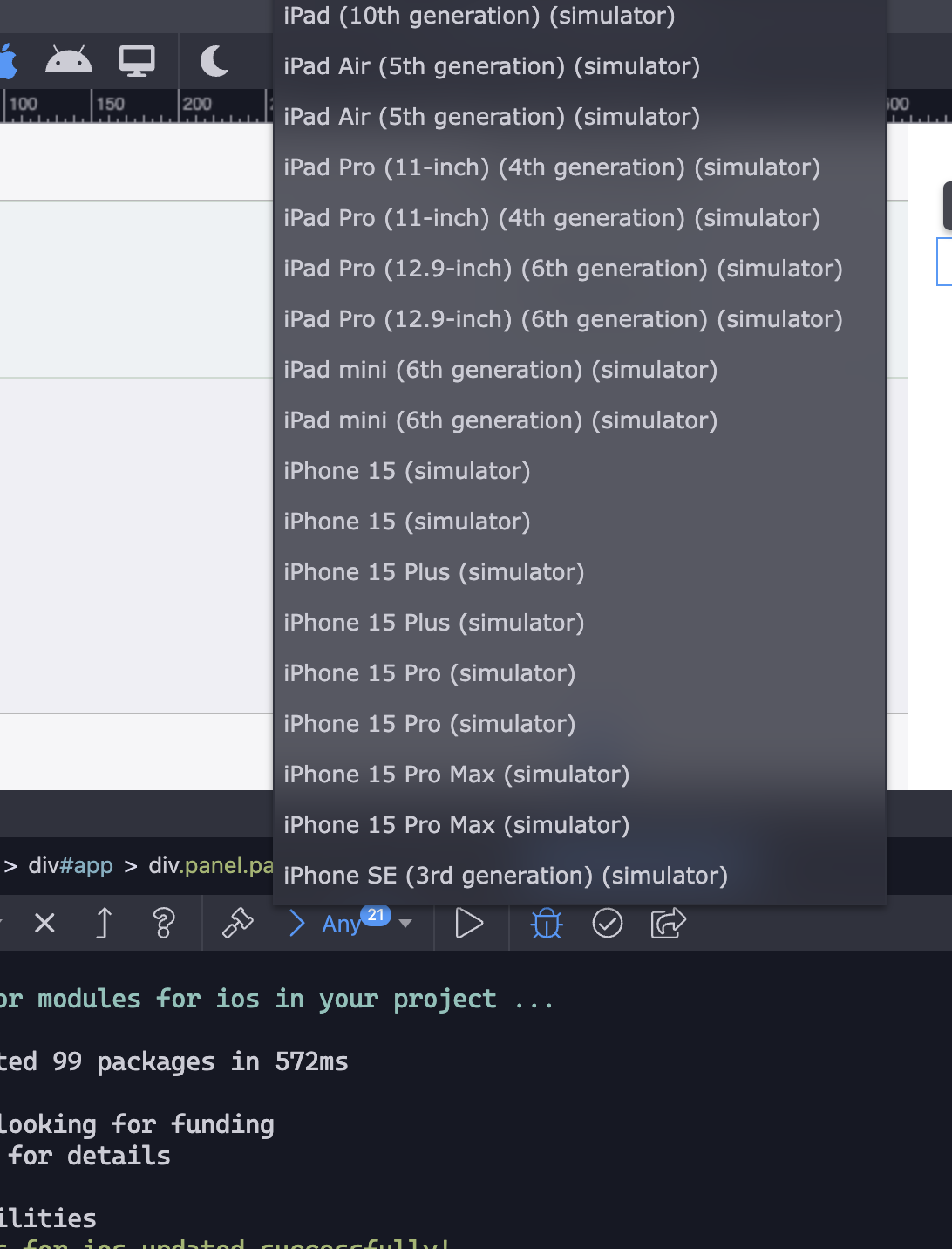Click the hammer build icon
952x1249 pixels.
pyautogui.click(x=237, y=923)
